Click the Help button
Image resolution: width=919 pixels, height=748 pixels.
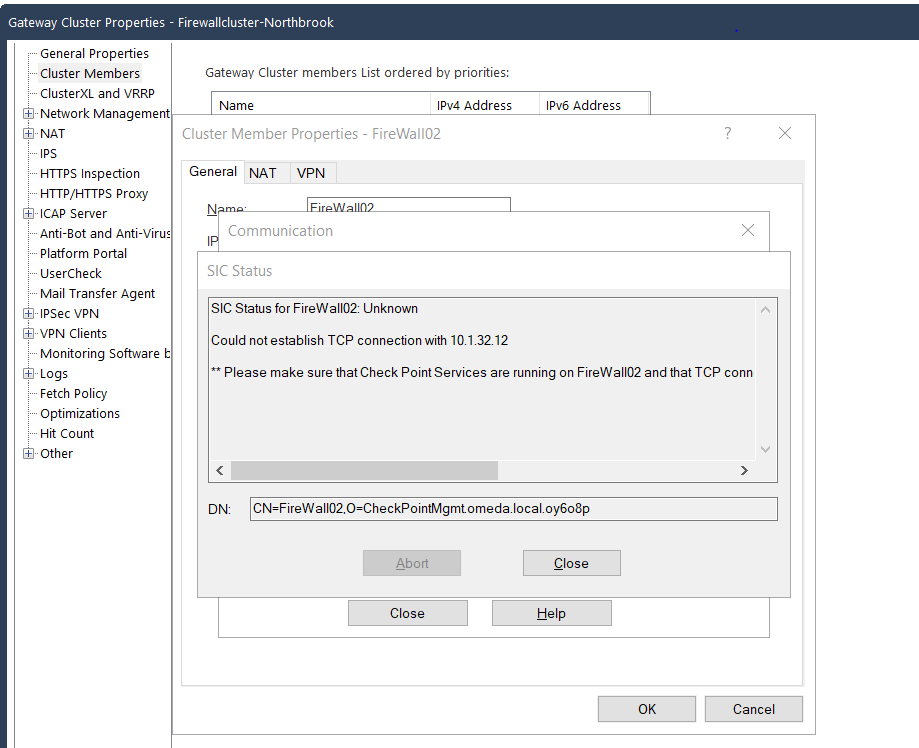pos(551,612)
